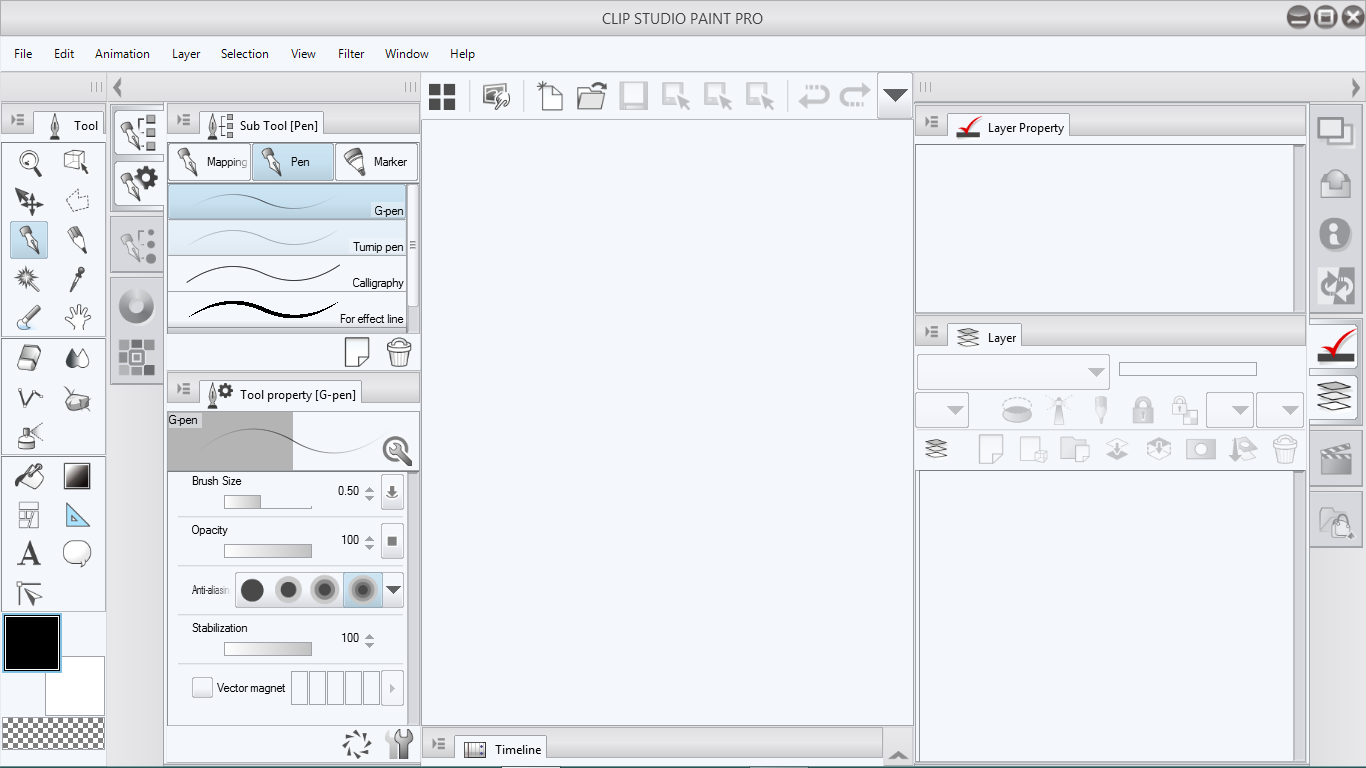
Task: Choose the Turnip pen preset
Action: (x=287, y=238)
